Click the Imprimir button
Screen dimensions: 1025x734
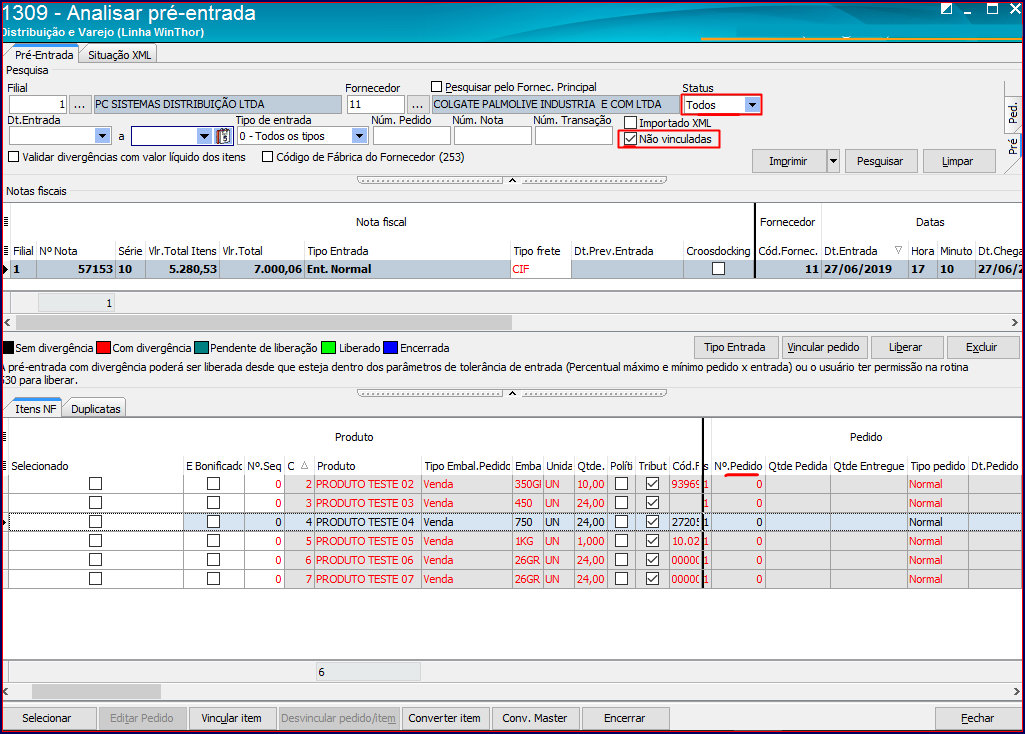(x=788, y=161)
